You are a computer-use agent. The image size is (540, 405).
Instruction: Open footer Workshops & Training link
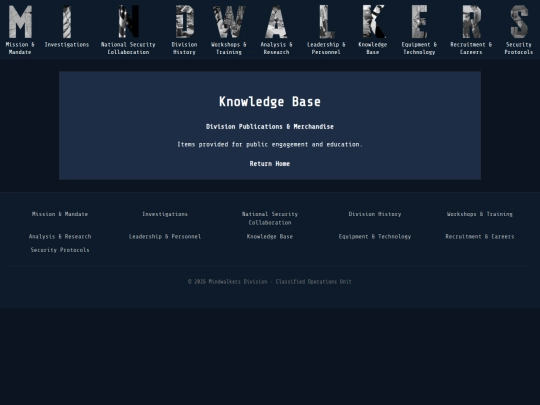point(480,214)
